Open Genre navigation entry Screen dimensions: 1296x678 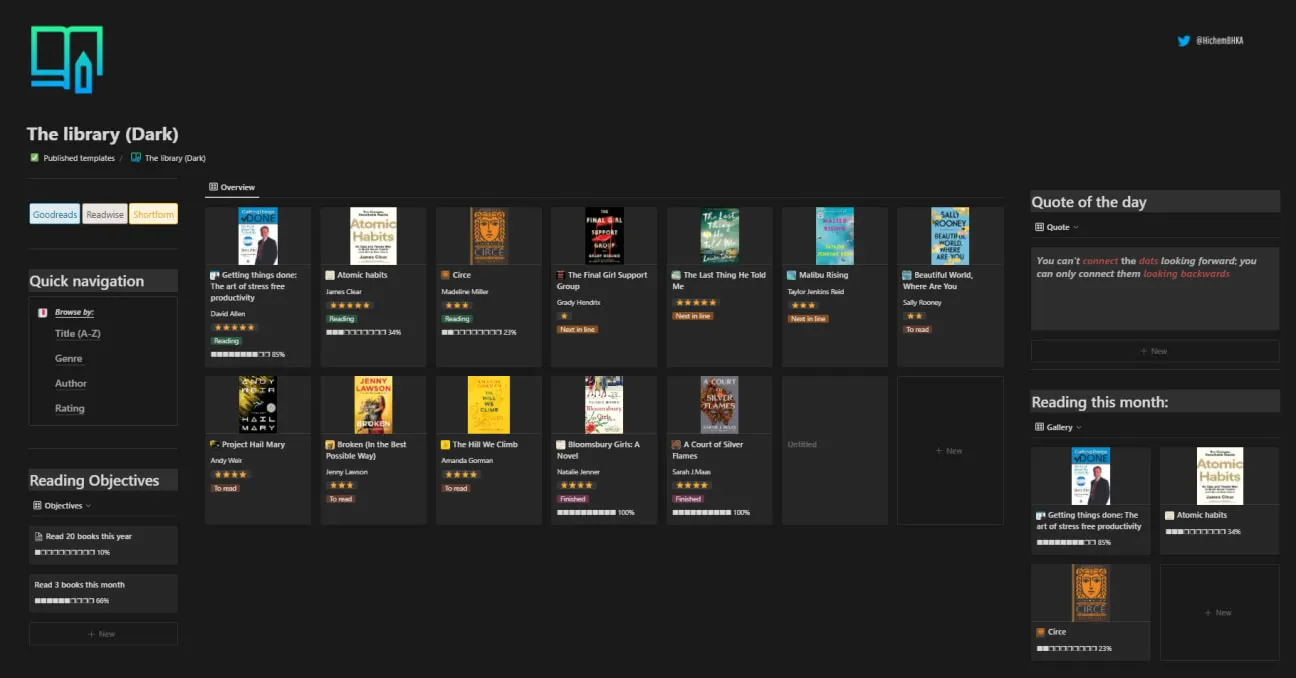coord(69,359)
